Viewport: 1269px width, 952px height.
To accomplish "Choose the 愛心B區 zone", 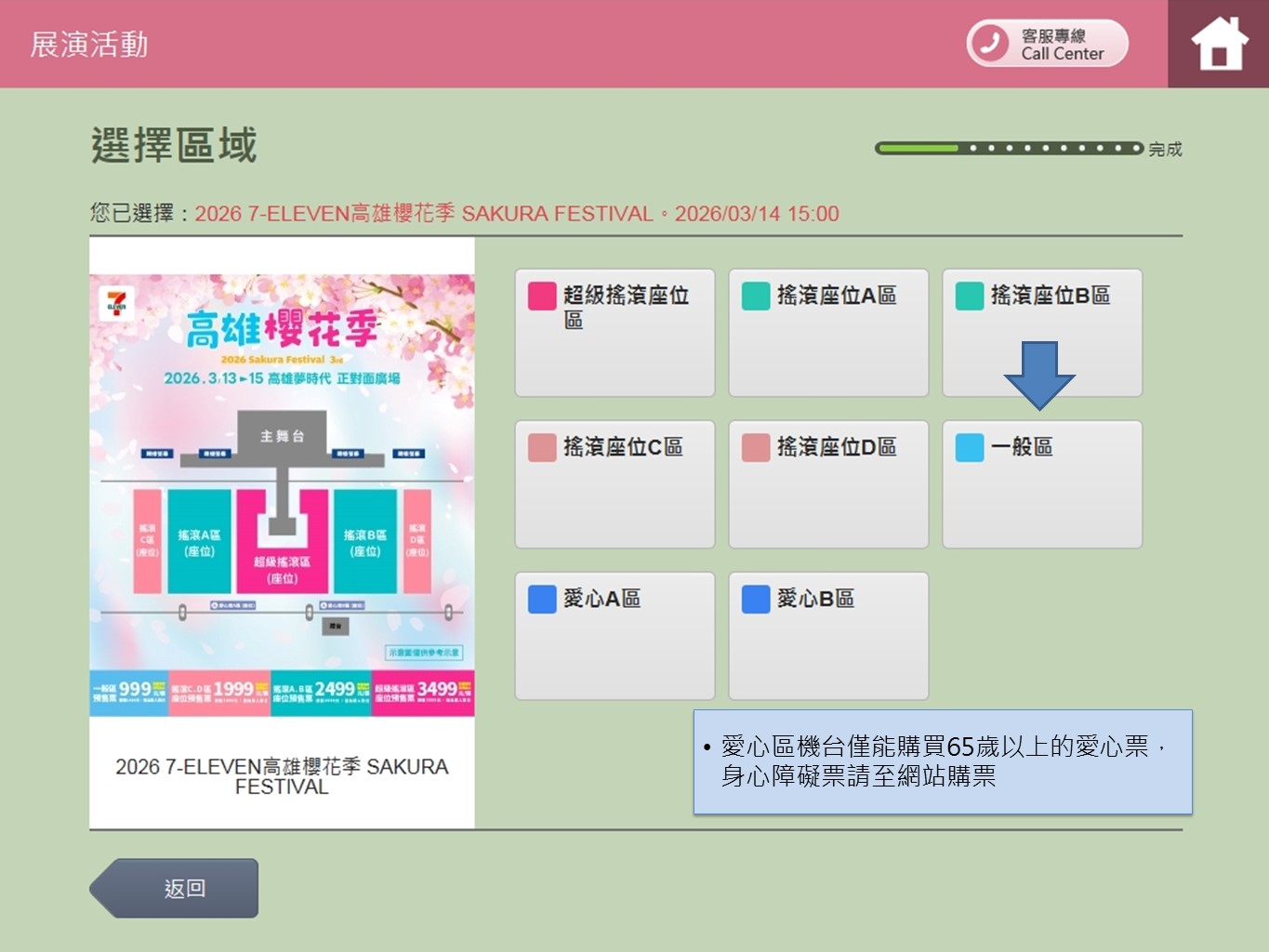I will 827,635.
